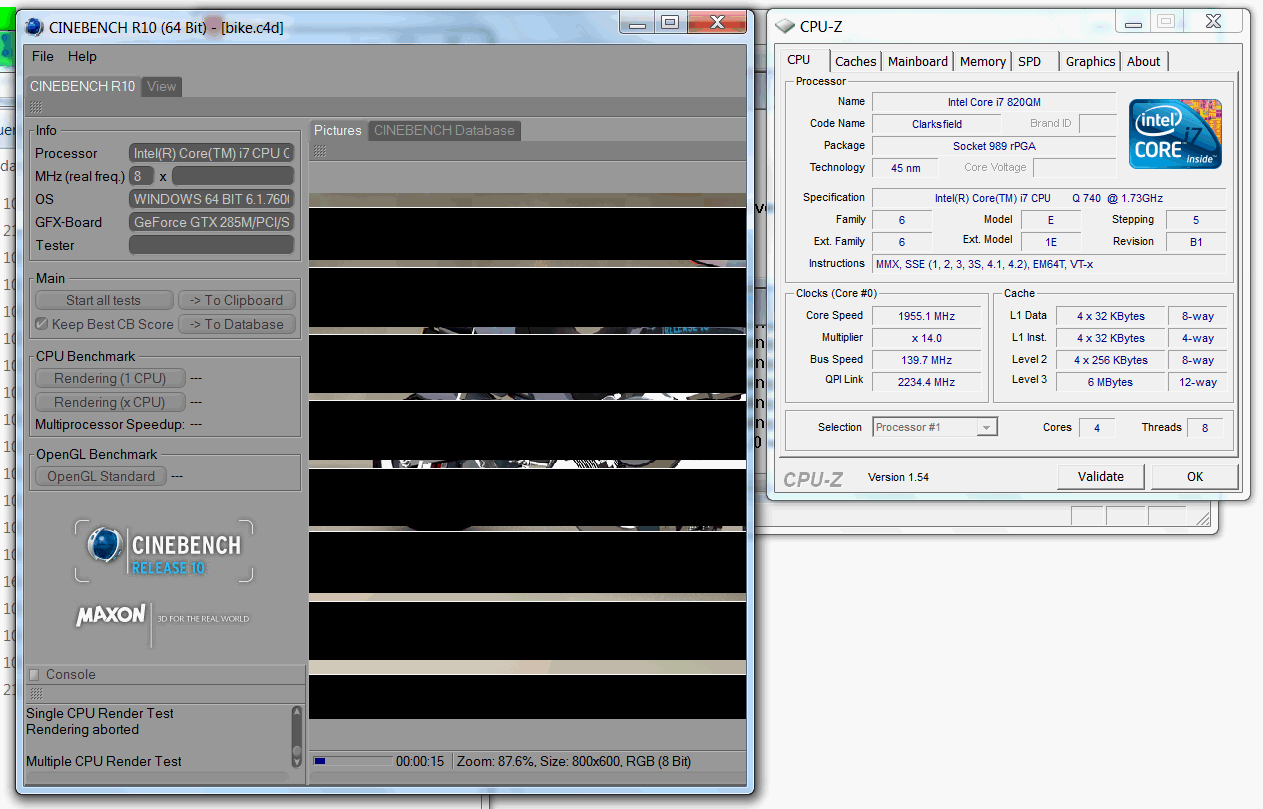Click the Rendering (1 CPU) button
Screen dimensions: 1263x809
tap(110, 378)
